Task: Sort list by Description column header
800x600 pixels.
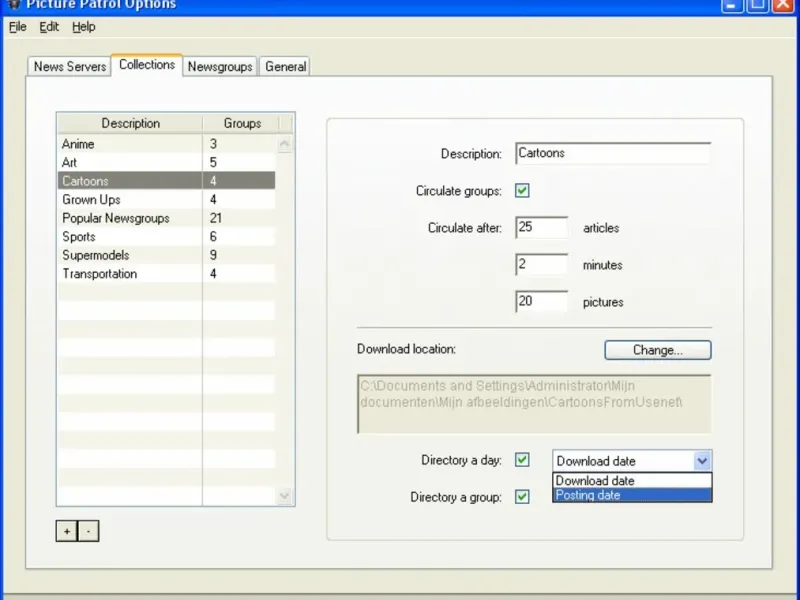Action: click(x=130, y=123)
